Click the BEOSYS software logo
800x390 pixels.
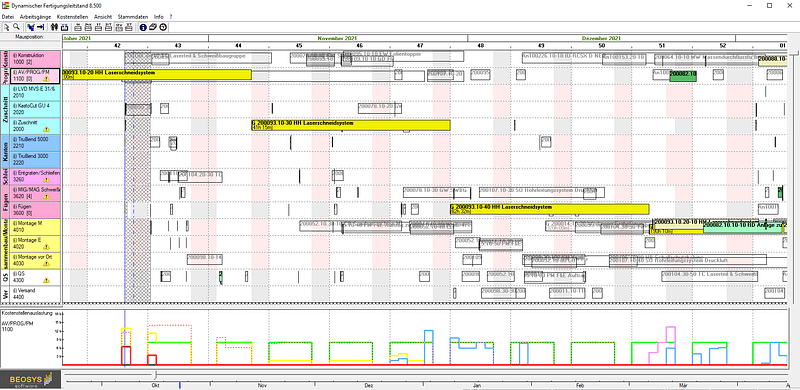coord(31,380)
